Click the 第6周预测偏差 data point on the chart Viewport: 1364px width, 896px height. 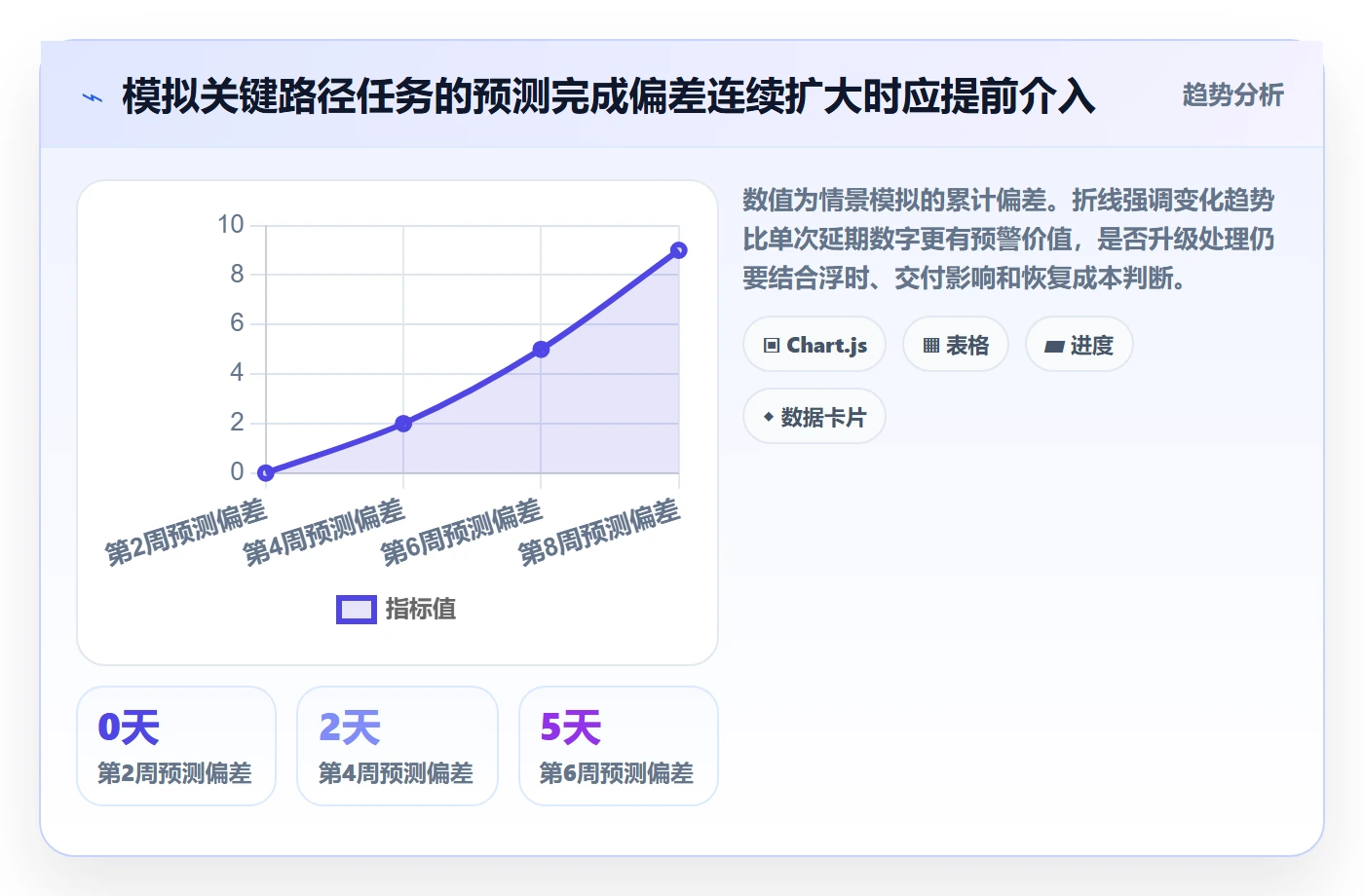click(x=541, y=349)
